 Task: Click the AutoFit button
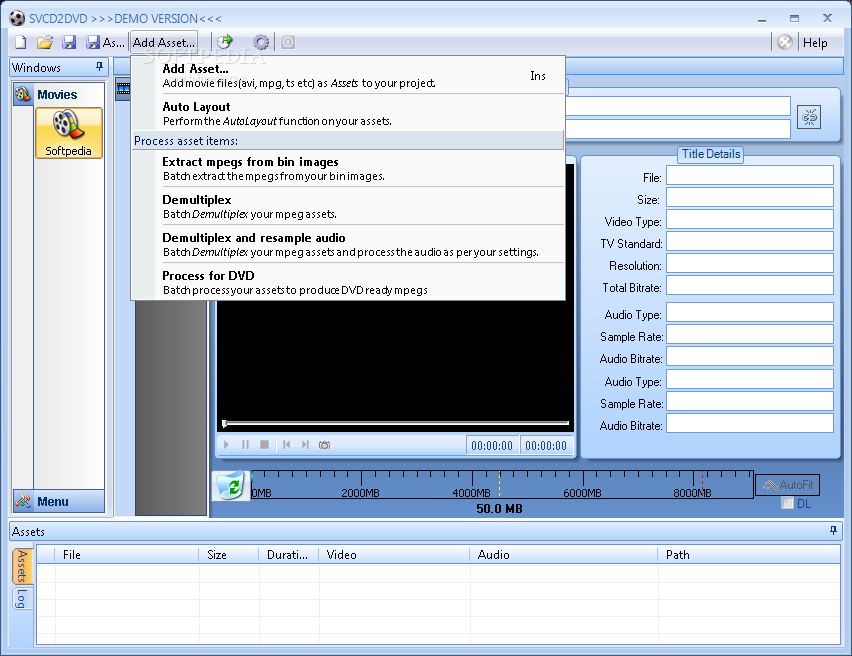pos(787,484)
